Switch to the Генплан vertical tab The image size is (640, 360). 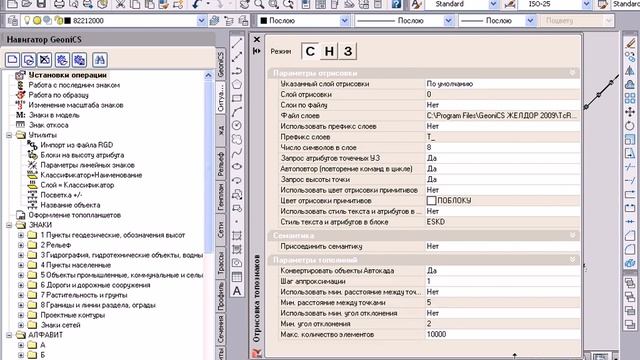[x=220, y=198]
